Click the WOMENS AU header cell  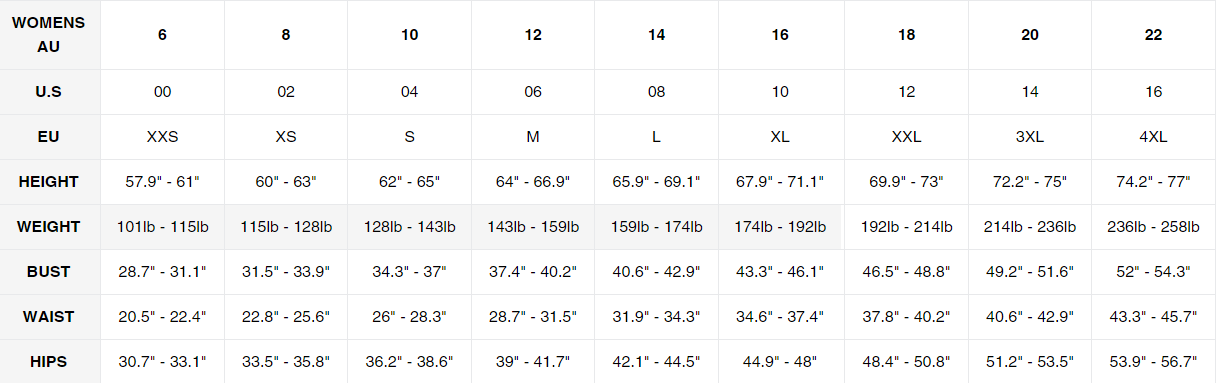49,34
